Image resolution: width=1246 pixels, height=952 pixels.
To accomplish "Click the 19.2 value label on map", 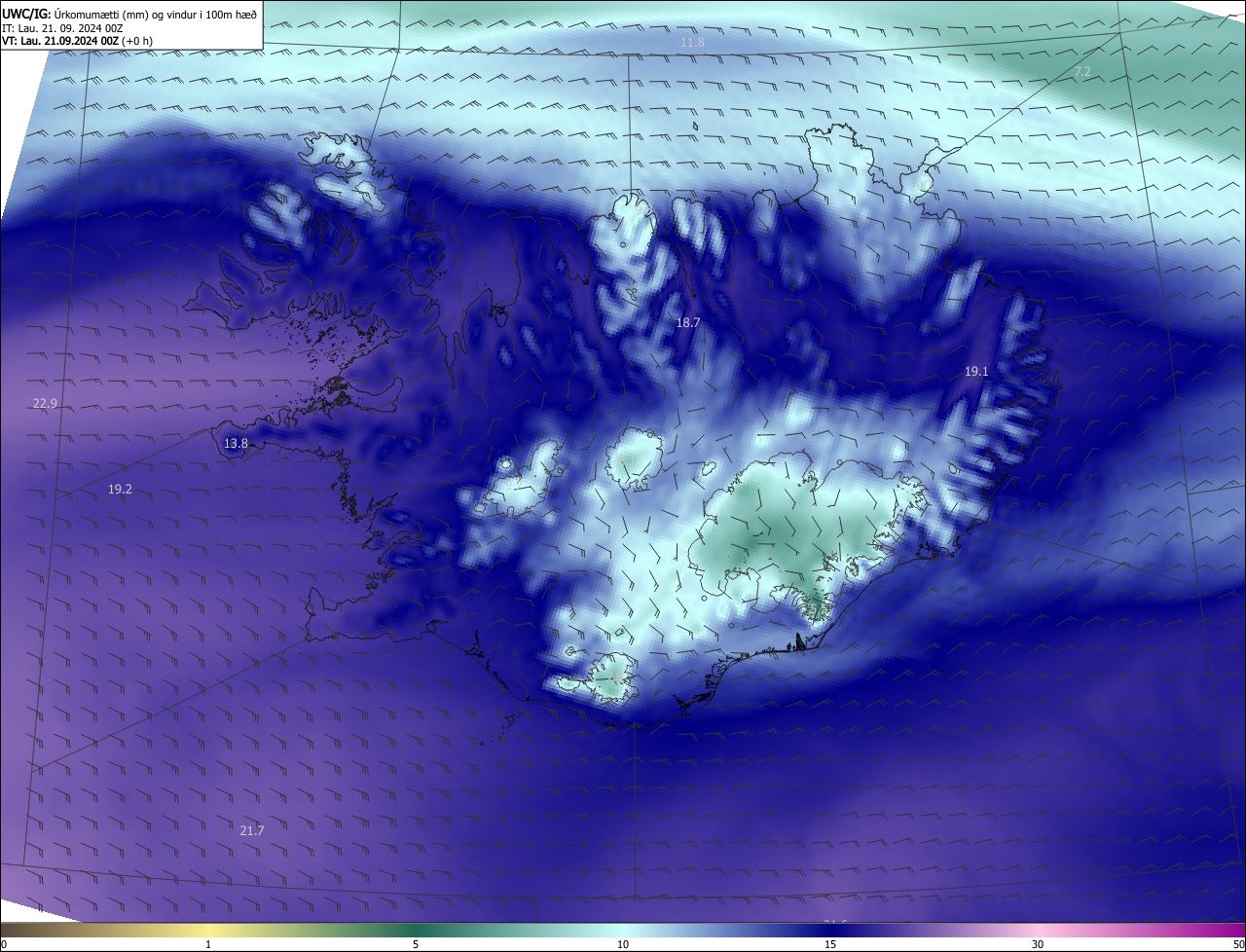I will tap(120, 491).
